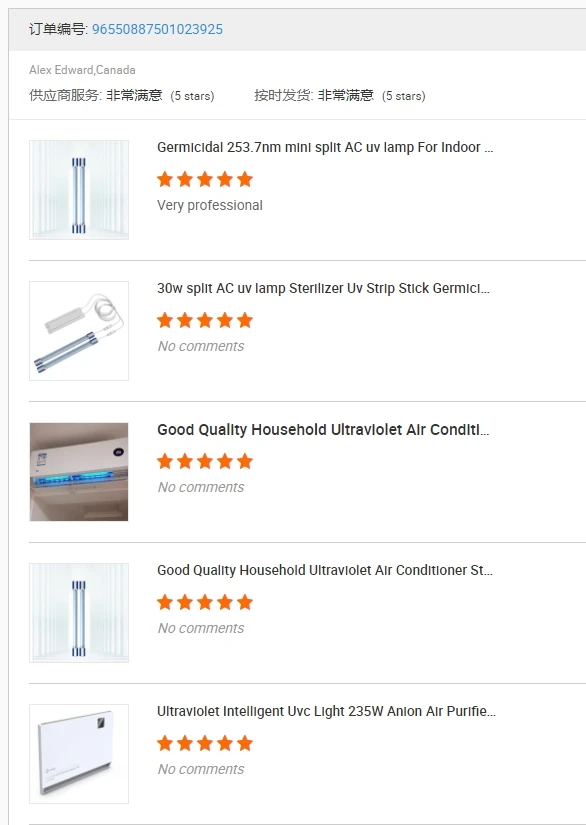Image resolution: width=586 pixels, height=825 pixels.
Task: Select the Good Quality Household Ultraviolet Air Conditioner title
Action: point(322,429)
